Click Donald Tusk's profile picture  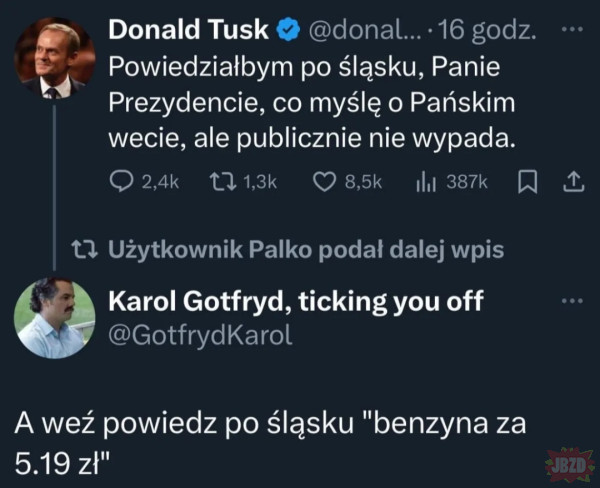(x=54, y=58)
